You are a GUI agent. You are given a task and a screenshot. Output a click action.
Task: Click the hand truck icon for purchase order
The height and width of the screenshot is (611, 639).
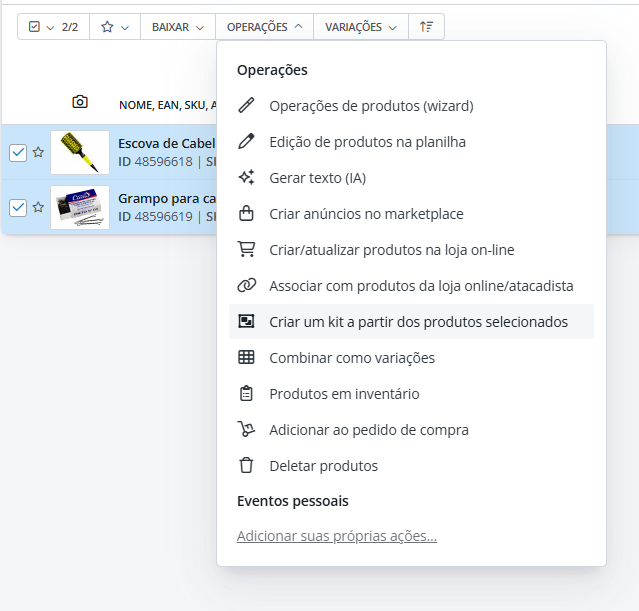[246, 430]
